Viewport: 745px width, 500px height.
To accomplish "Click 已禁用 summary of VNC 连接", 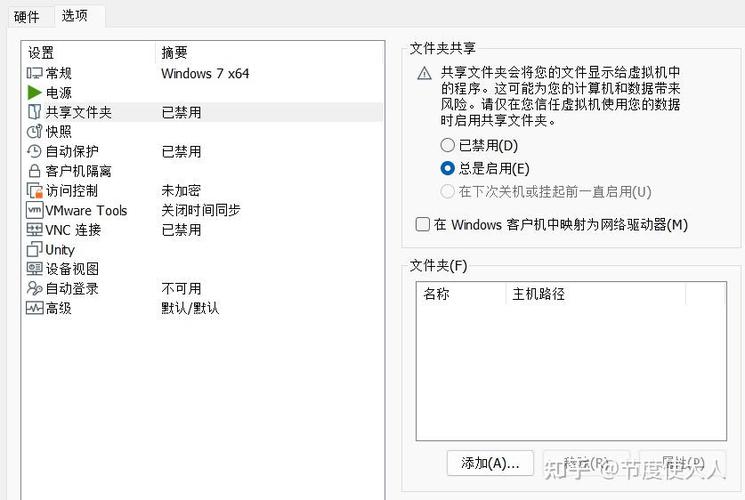I will pyautogui.click(x=181, y=230).
